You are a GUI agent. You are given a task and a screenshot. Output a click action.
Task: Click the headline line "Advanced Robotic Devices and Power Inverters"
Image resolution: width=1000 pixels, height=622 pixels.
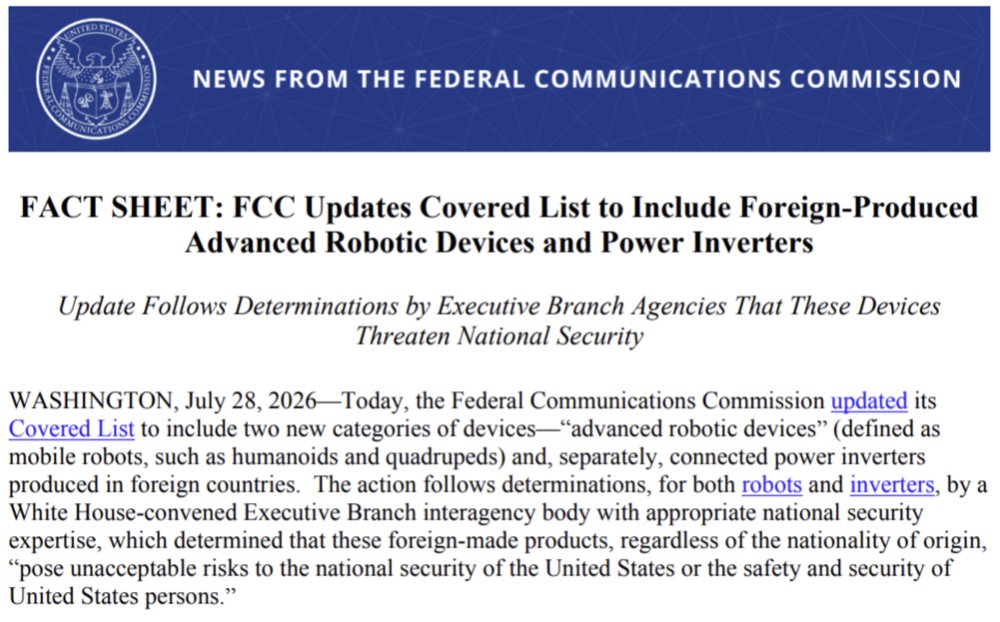(499, 242)
